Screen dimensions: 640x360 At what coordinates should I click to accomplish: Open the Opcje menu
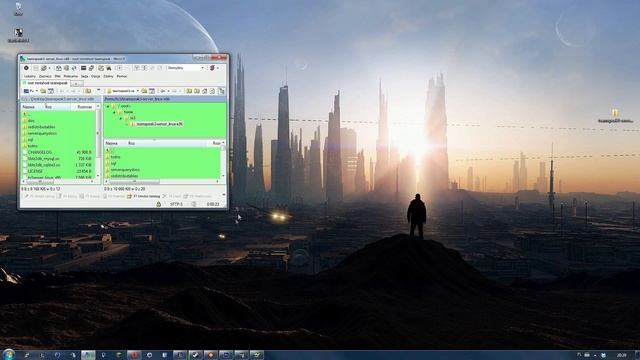click(x=96, y=76)
